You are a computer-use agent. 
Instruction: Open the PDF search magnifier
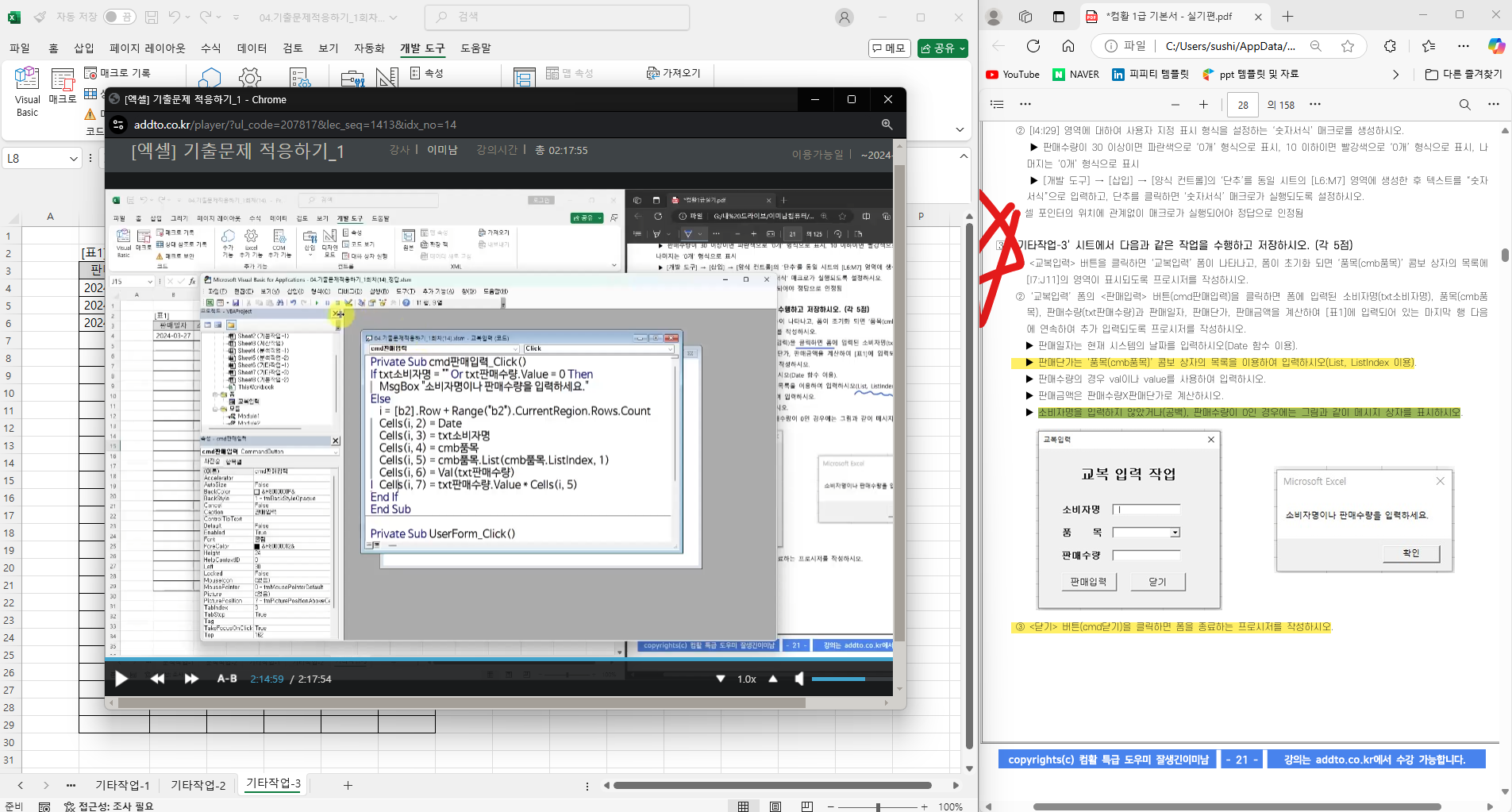(x=1464, y=104)
